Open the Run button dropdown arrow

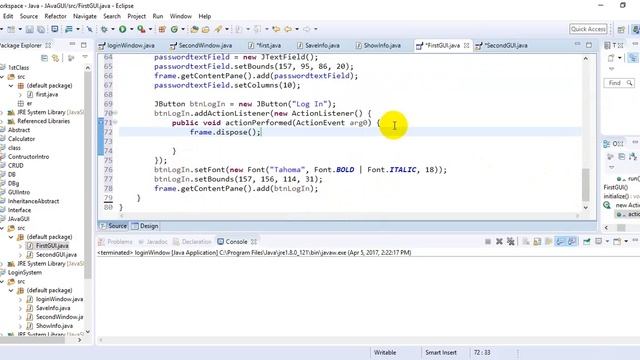[131, 29]
